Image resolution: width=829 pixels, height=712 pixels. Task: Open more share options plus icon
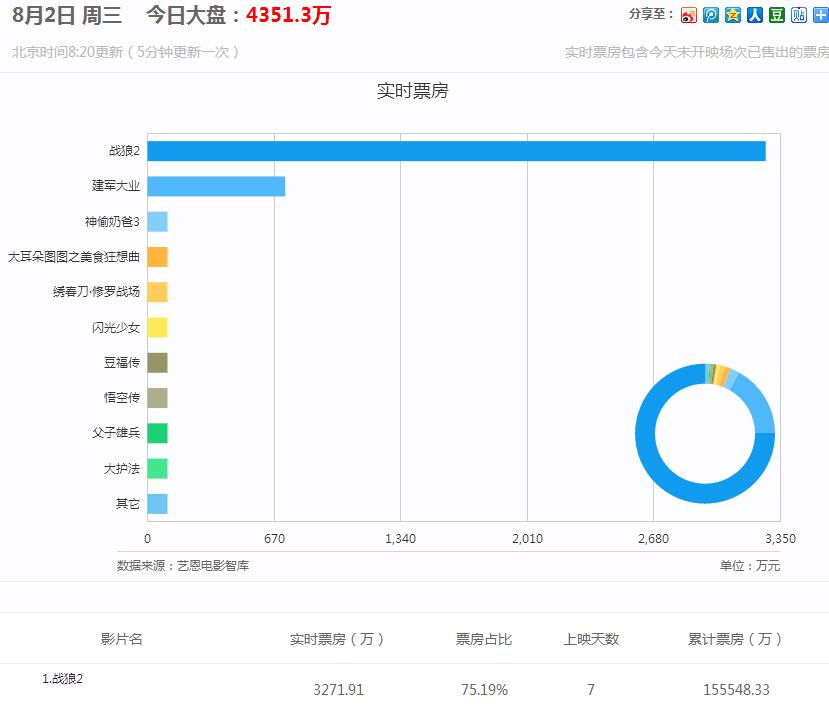[821, 15]
